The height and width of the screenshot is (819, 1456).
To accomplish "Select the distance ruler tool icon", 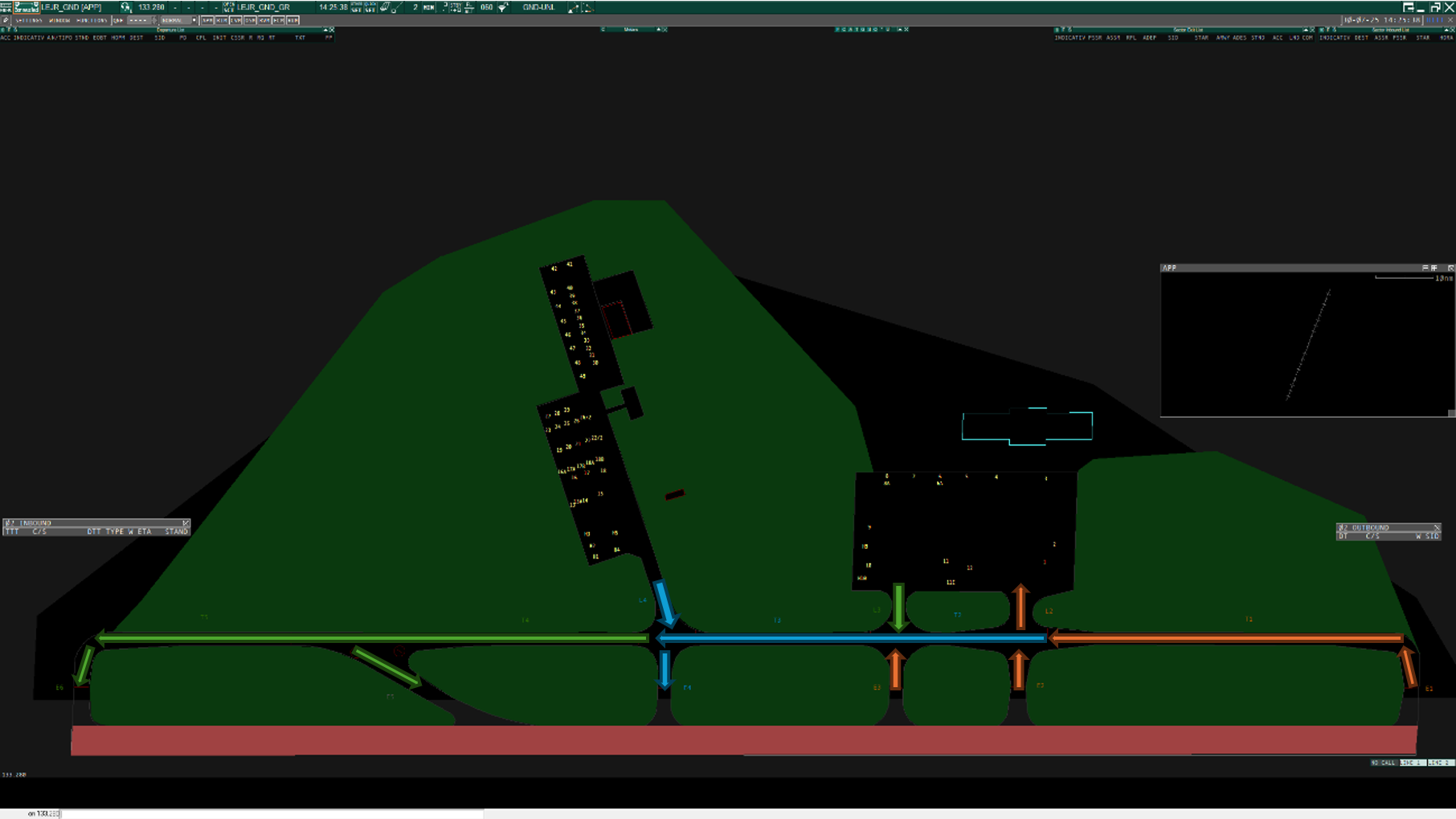I will tap(385, 7).
